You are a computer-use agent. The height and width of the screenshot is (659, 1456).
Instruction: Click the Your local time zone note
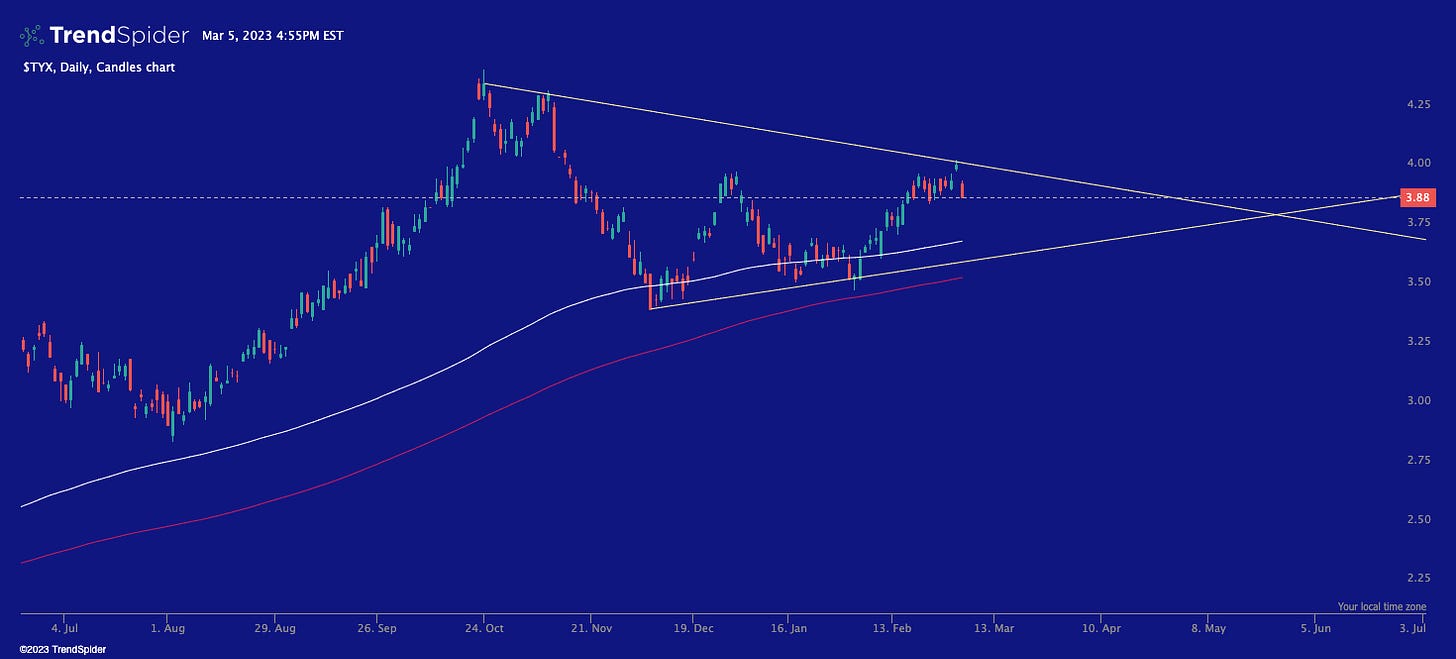click(1382, 607)
